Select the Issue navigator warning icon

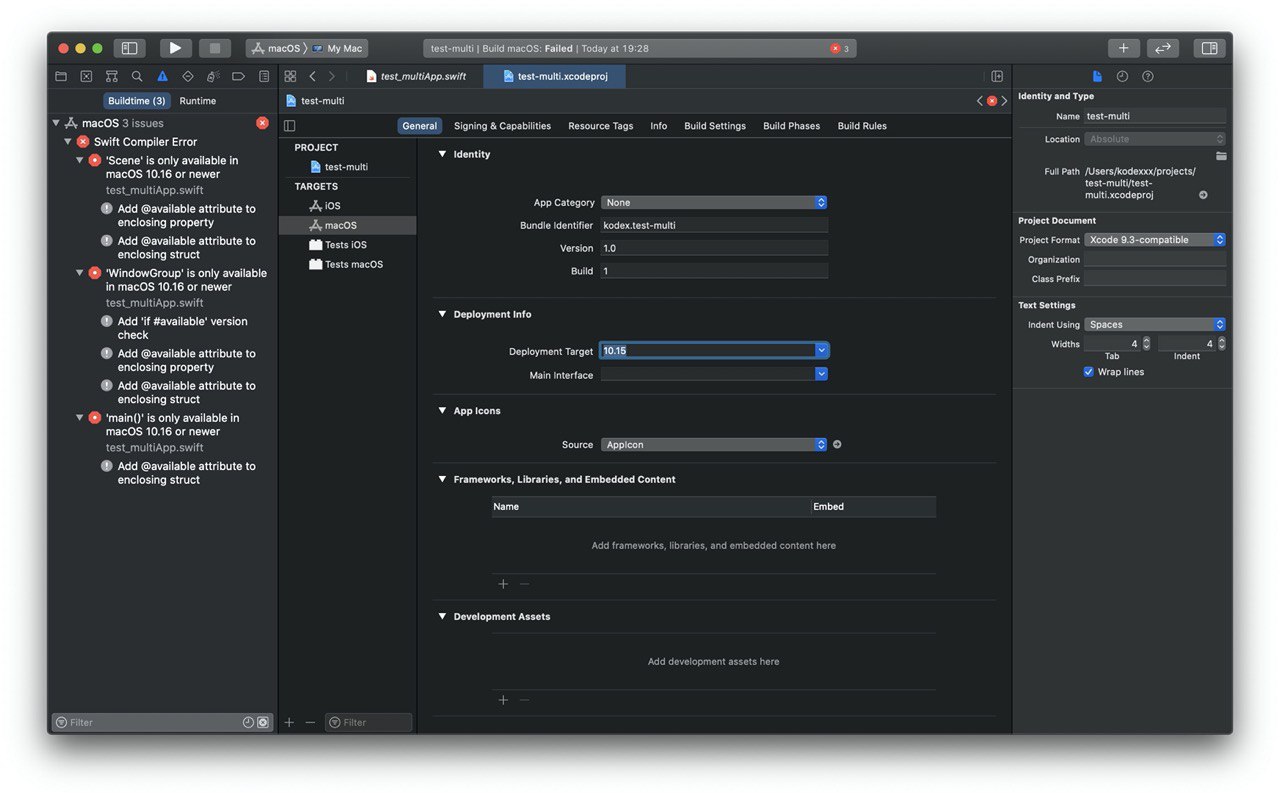pos(162,76)
